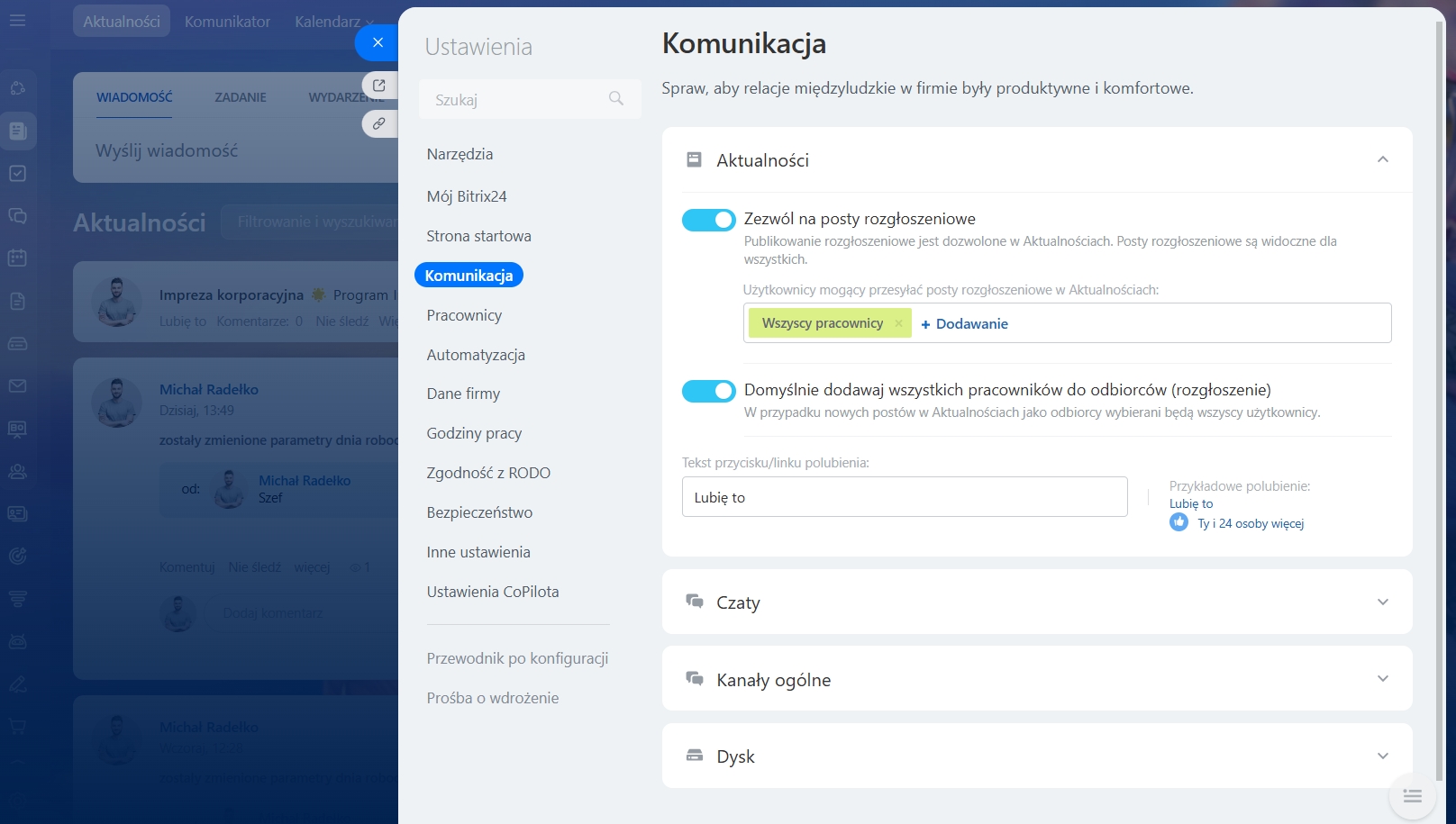Select the WIADOMOŚĆ tab in post composer
The image size is (1456, 824).
134,97
